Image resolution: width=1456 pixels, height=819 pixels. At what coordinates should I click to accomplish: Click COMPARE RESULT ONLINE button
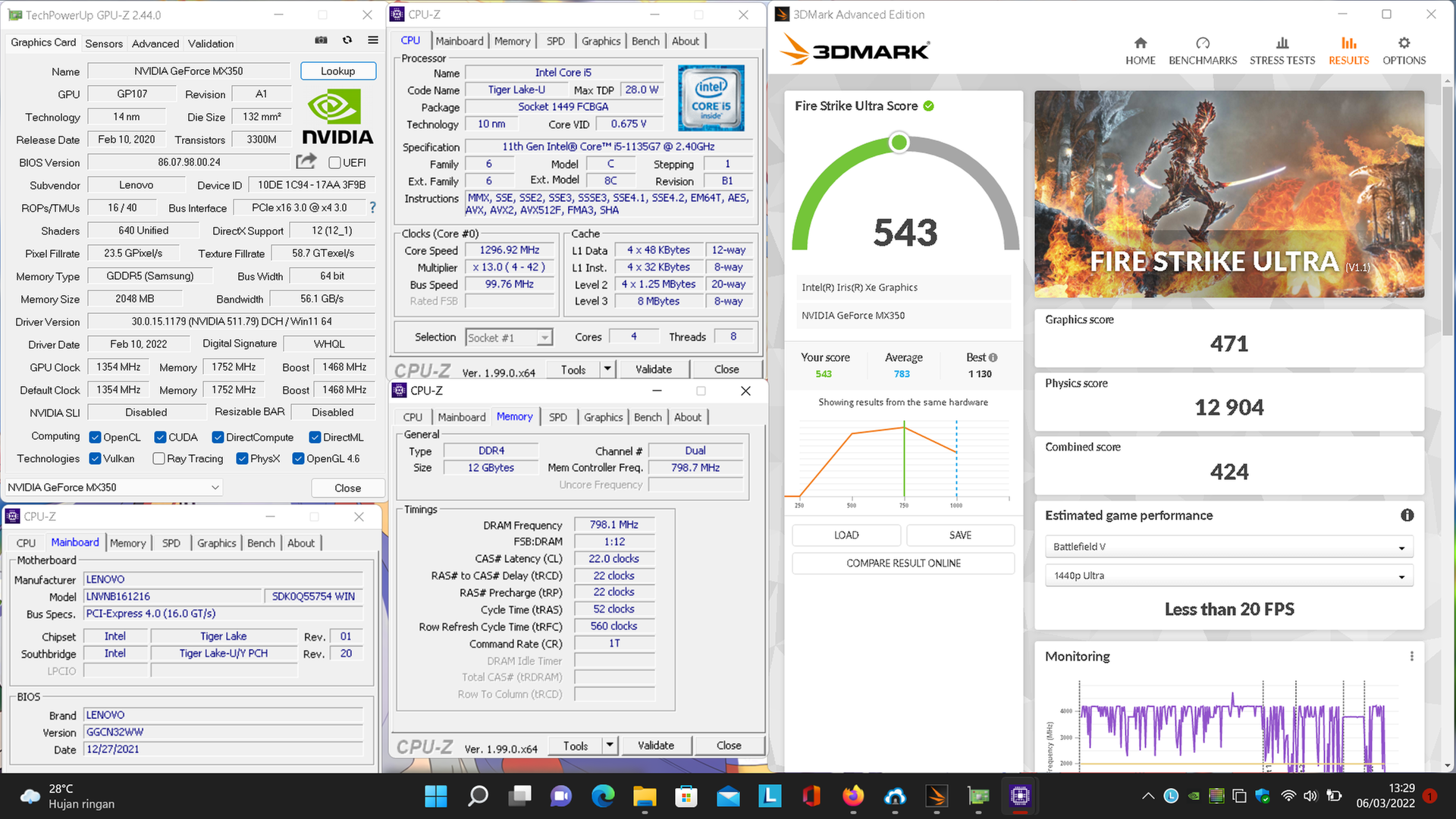coord(903,563)
